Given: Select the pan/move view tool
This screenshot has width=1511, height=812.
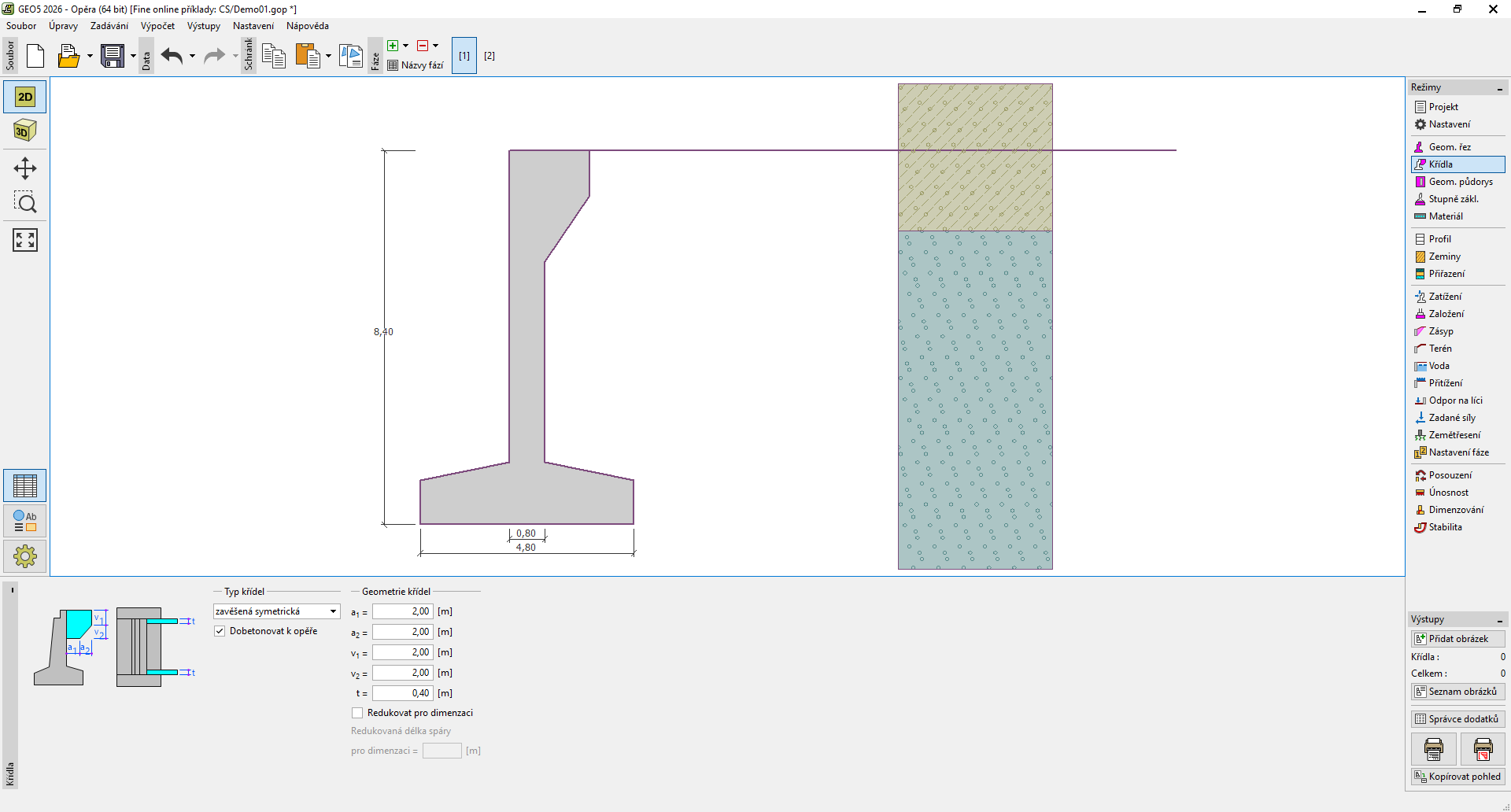Looking at the screenshot, I should click(25, 168).
